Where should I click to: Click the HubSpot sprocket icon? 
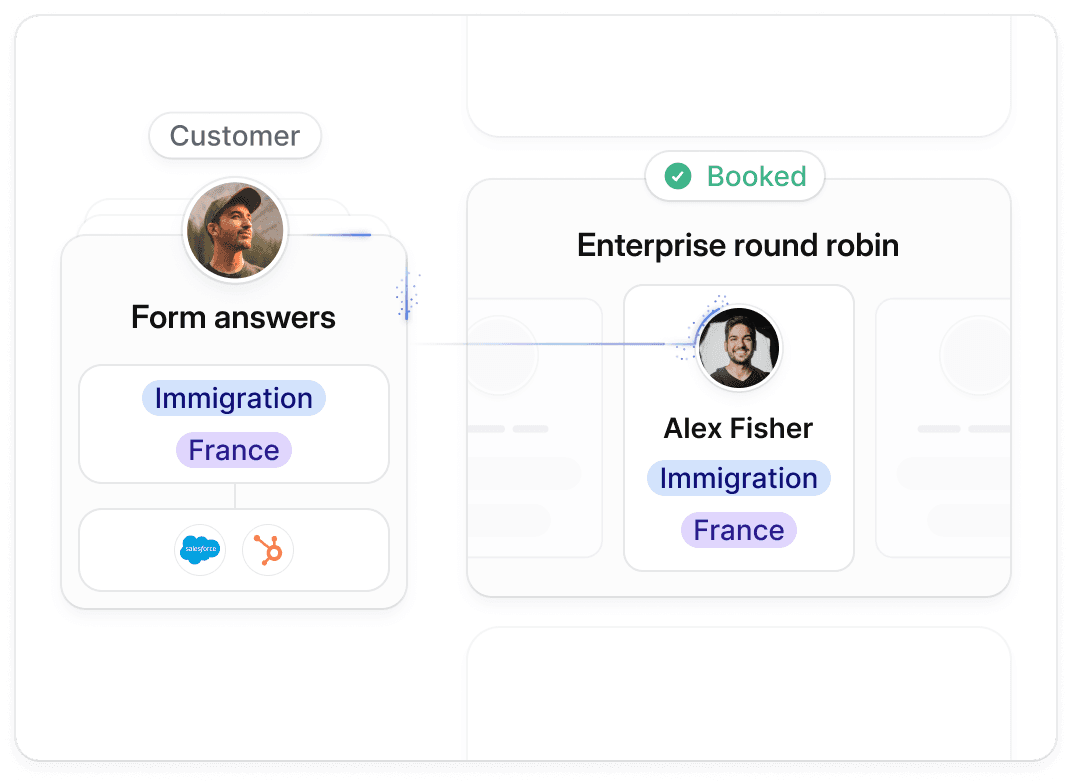tap(268, 550)
